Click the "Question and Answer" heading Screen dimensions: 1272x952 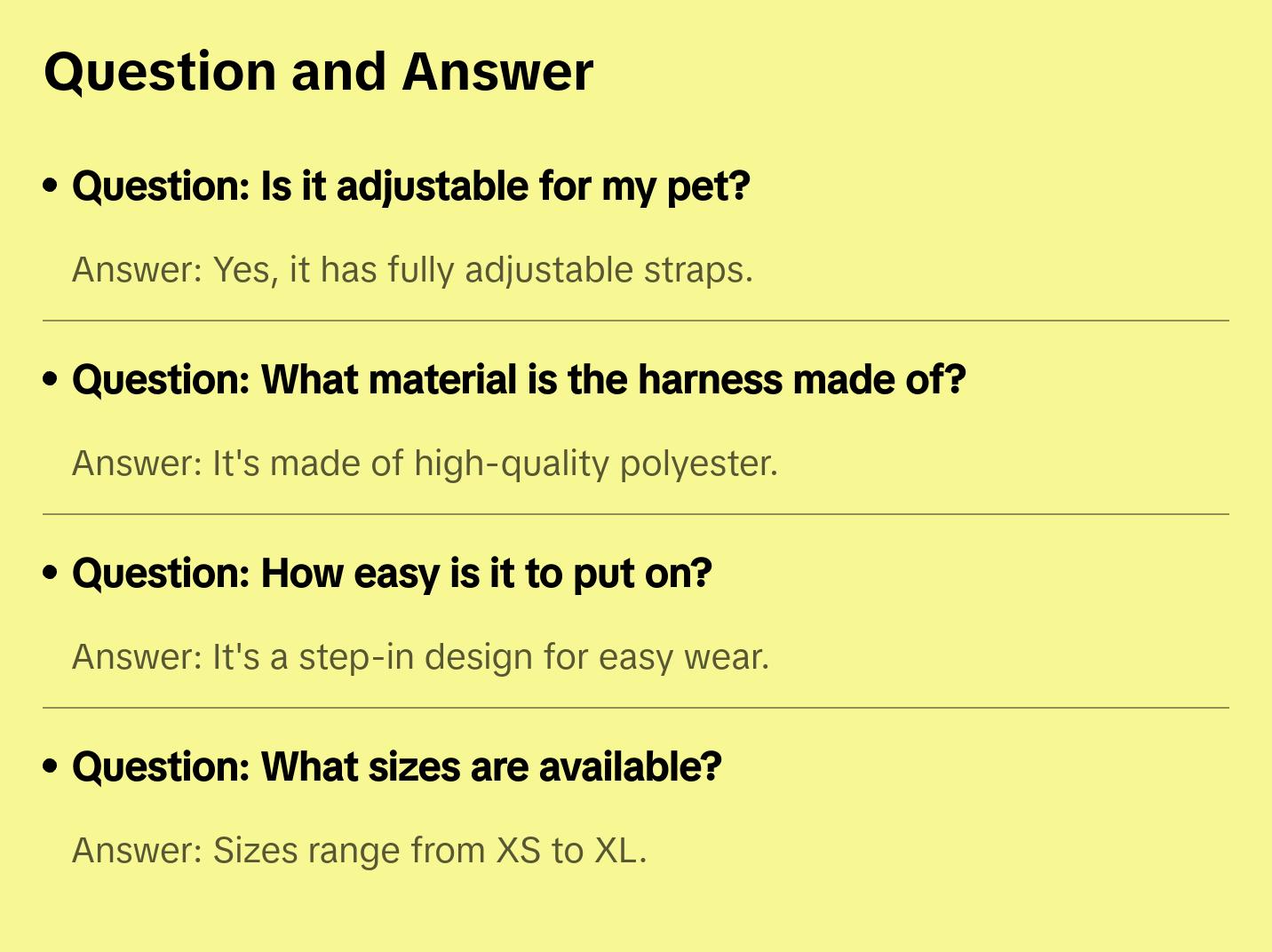[x=318, y=72]
